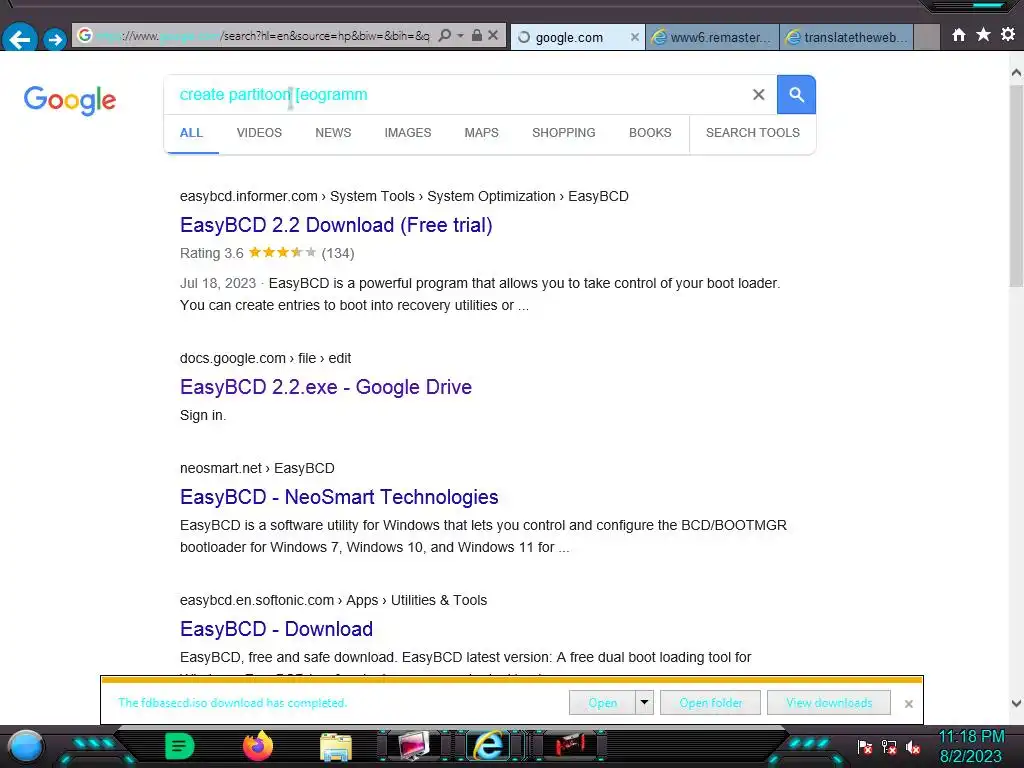This screenshot has width=1024, height=768.
Task: Select the MAPS results tab
Action: click(481, 133)
